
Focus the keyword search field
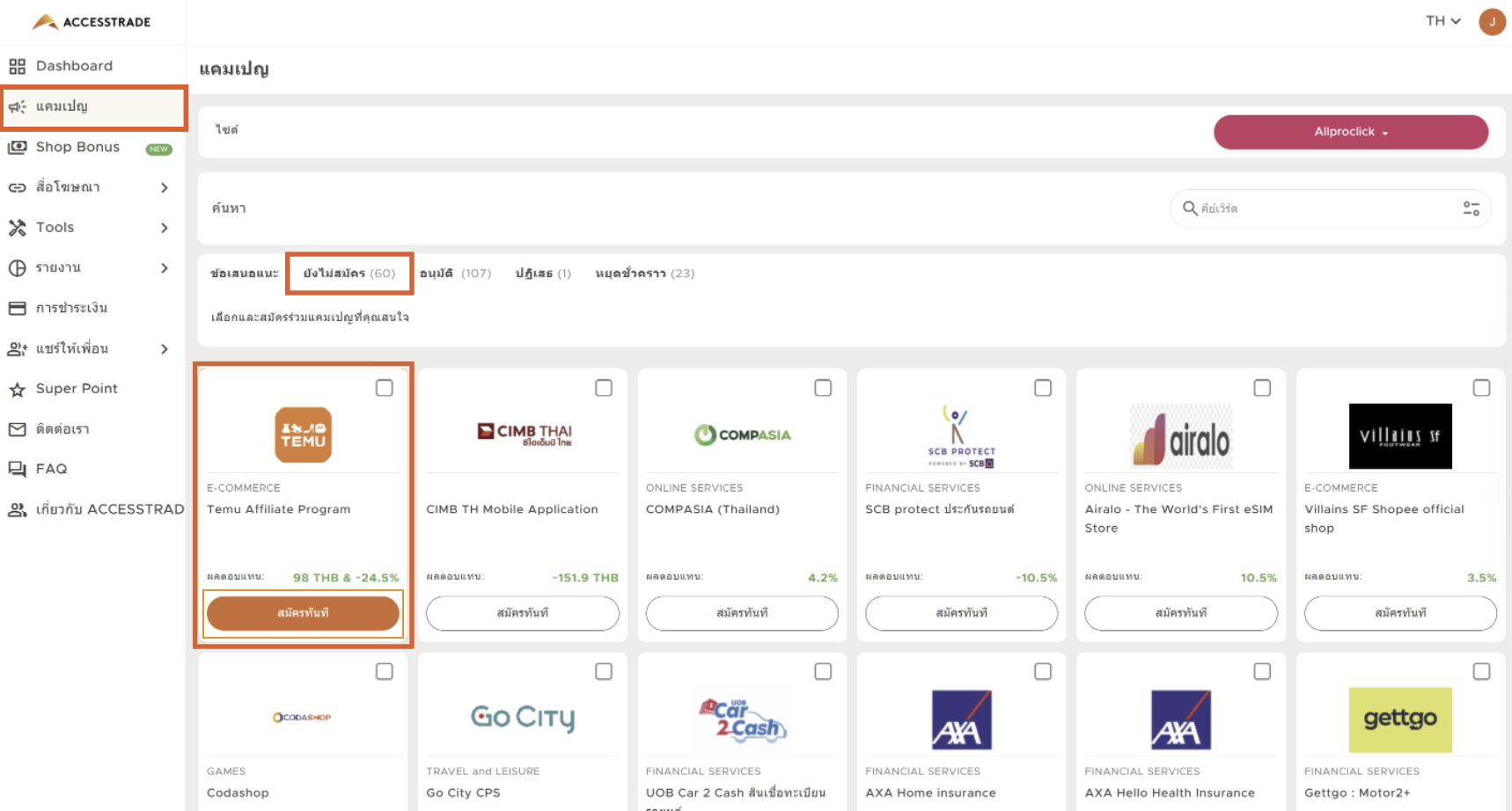1330,208
